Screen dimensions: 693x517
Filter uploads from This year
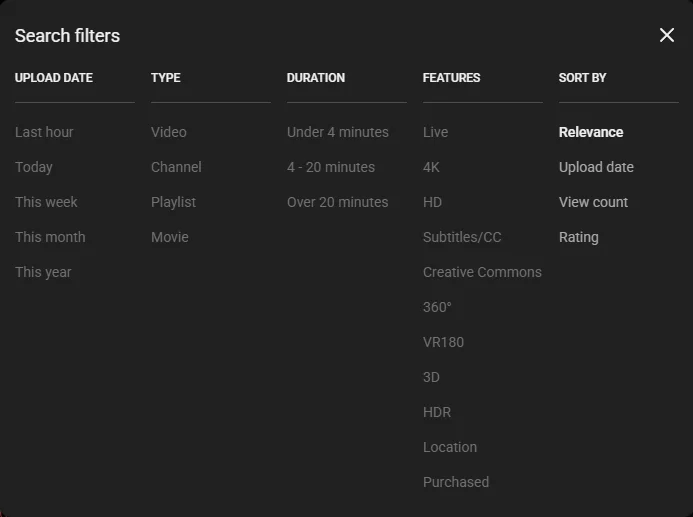[43, 272]
